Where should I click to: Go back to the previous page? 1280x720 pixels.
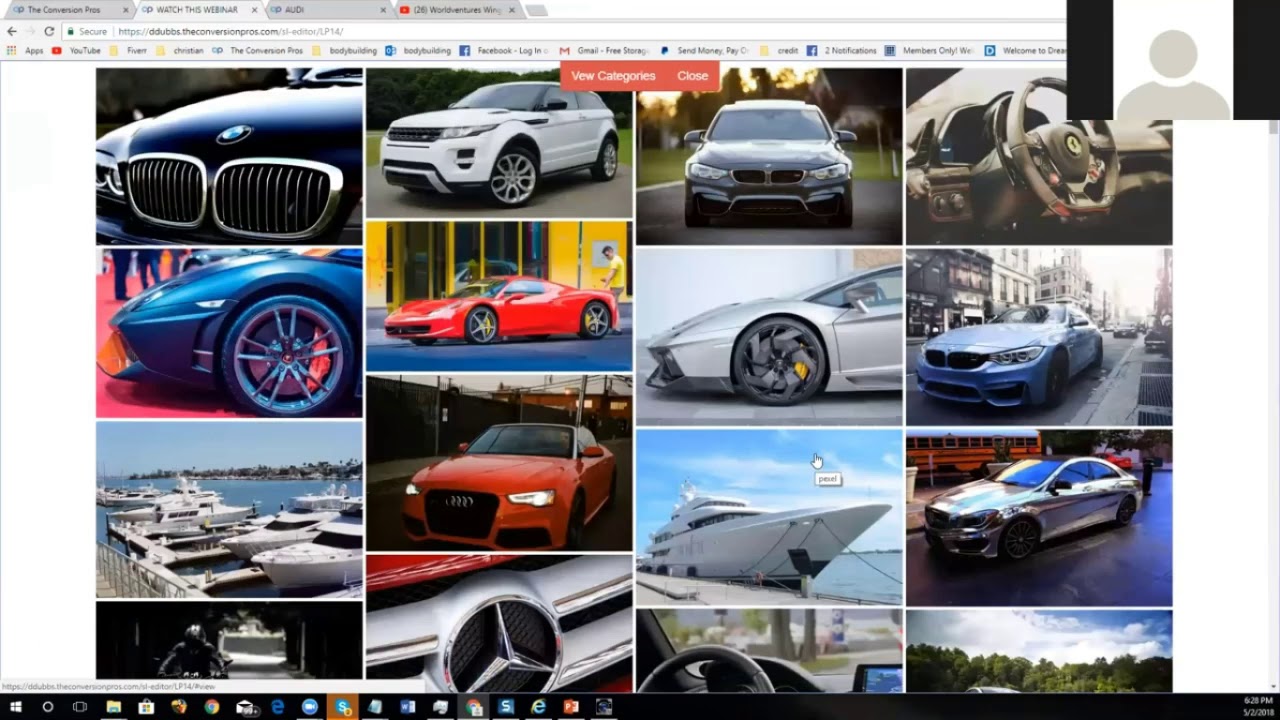pyautogui.click(x=12, y=31)
